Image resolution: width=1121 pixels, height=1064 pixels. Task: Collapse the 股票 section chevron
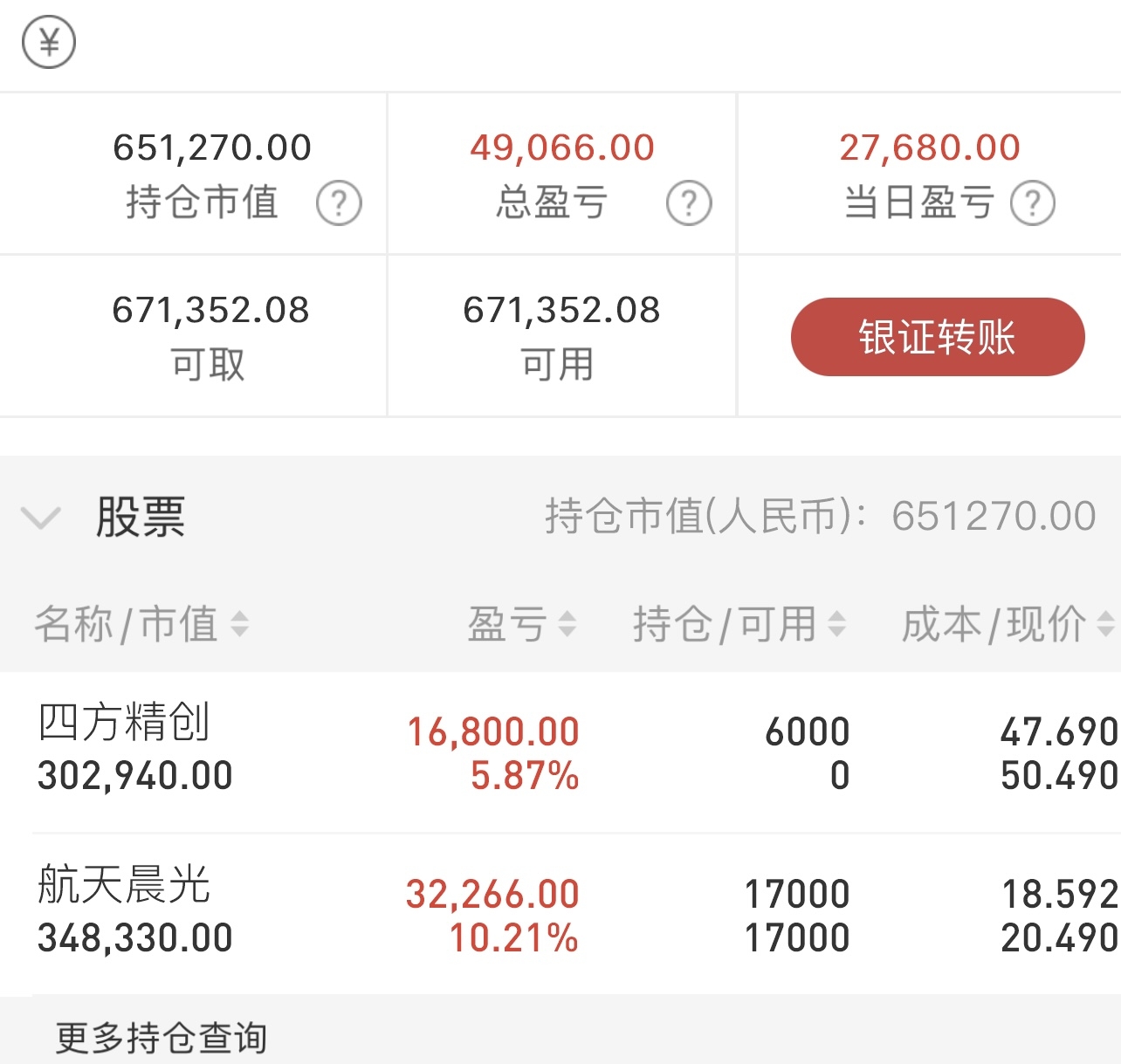click(40, 518)
